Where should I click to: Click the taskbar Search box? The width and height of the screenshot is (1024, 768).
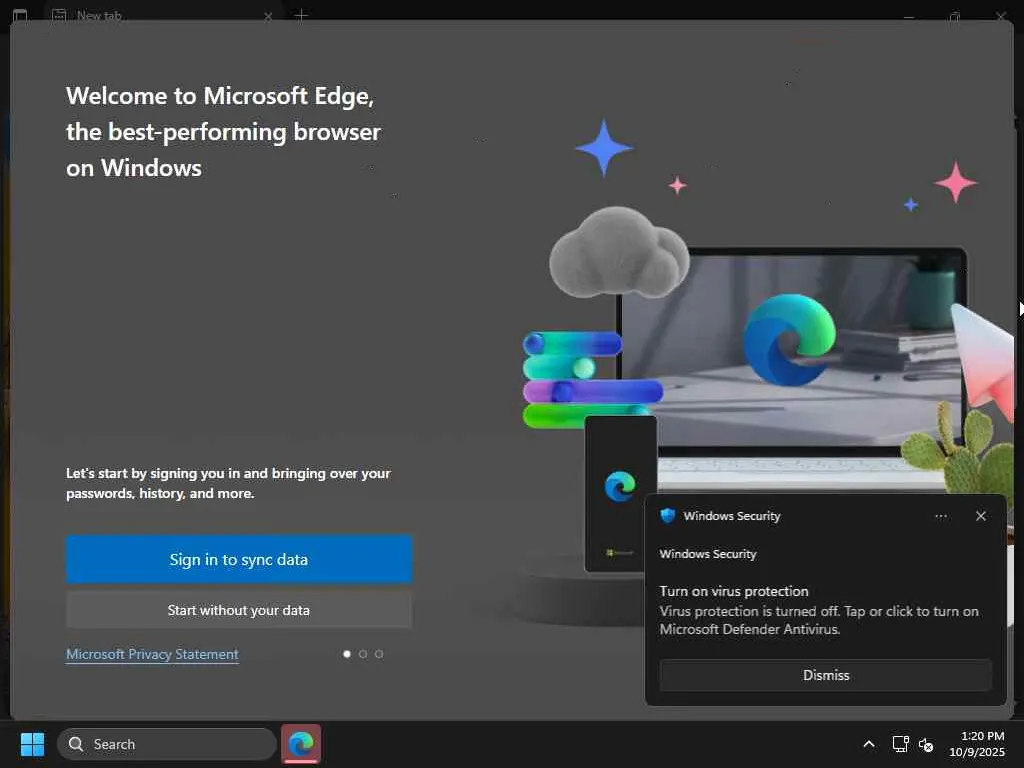[x=167, y=744]
